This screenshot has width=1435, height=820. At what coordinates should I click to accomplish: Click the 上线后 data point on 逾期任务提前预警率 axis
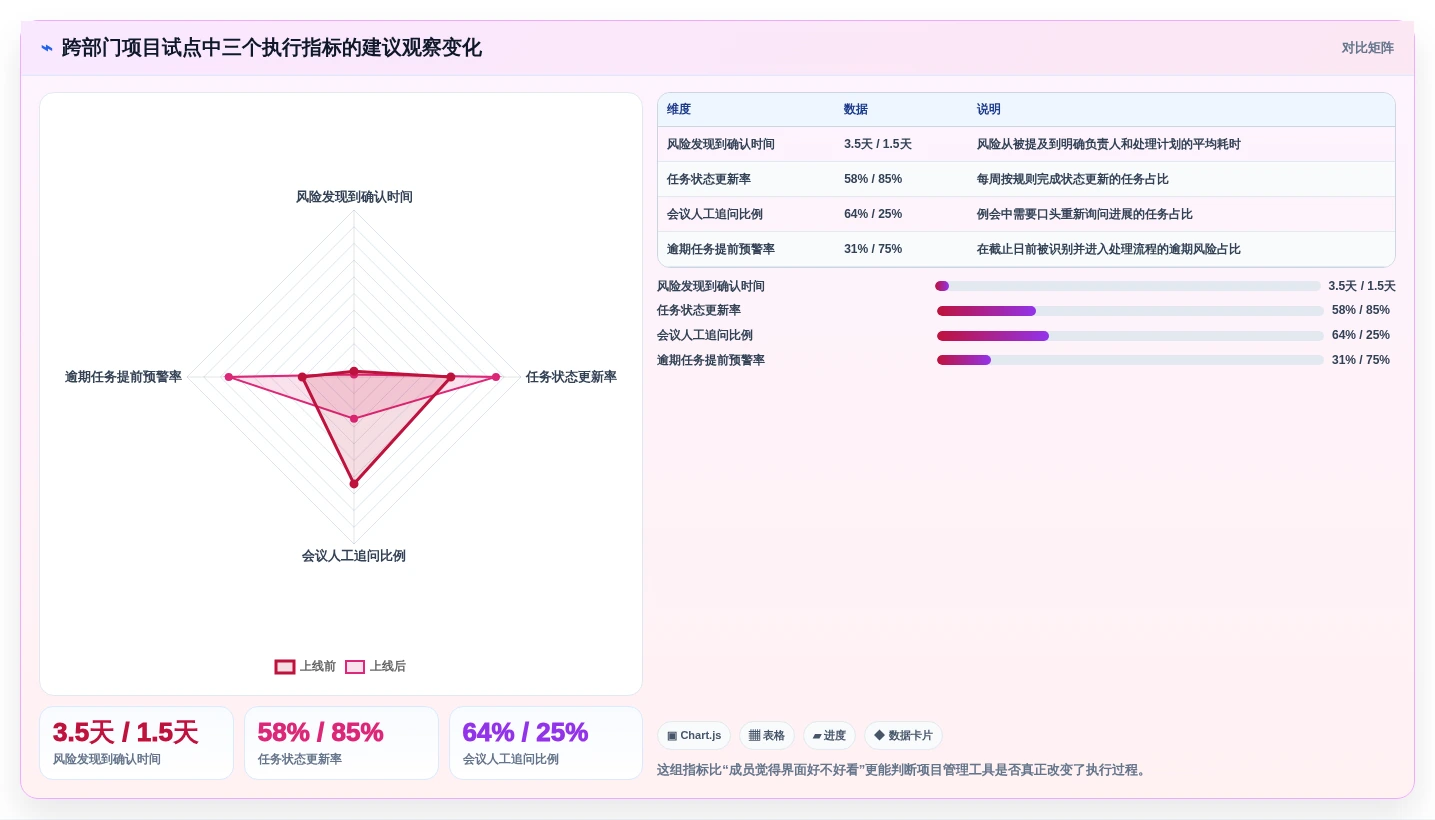229,377
